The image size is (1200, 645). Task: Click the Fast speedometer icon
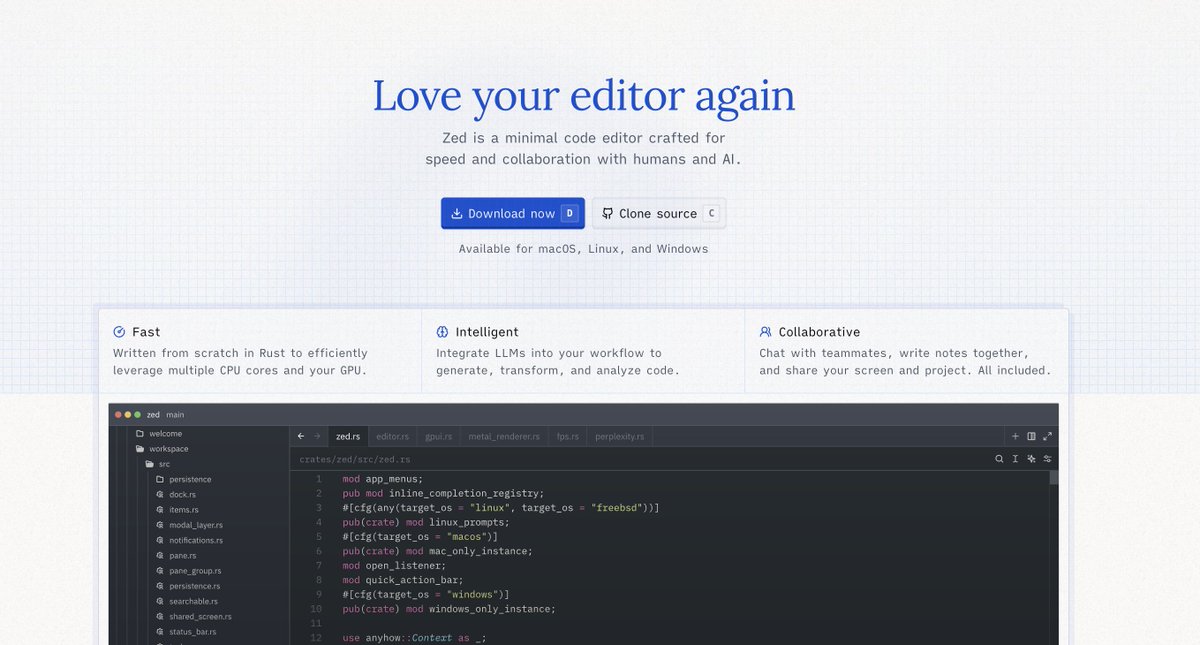click(119, 332)
